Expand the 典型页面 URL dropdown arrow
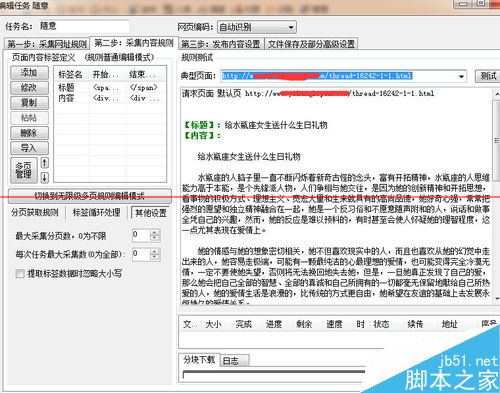 461,76
